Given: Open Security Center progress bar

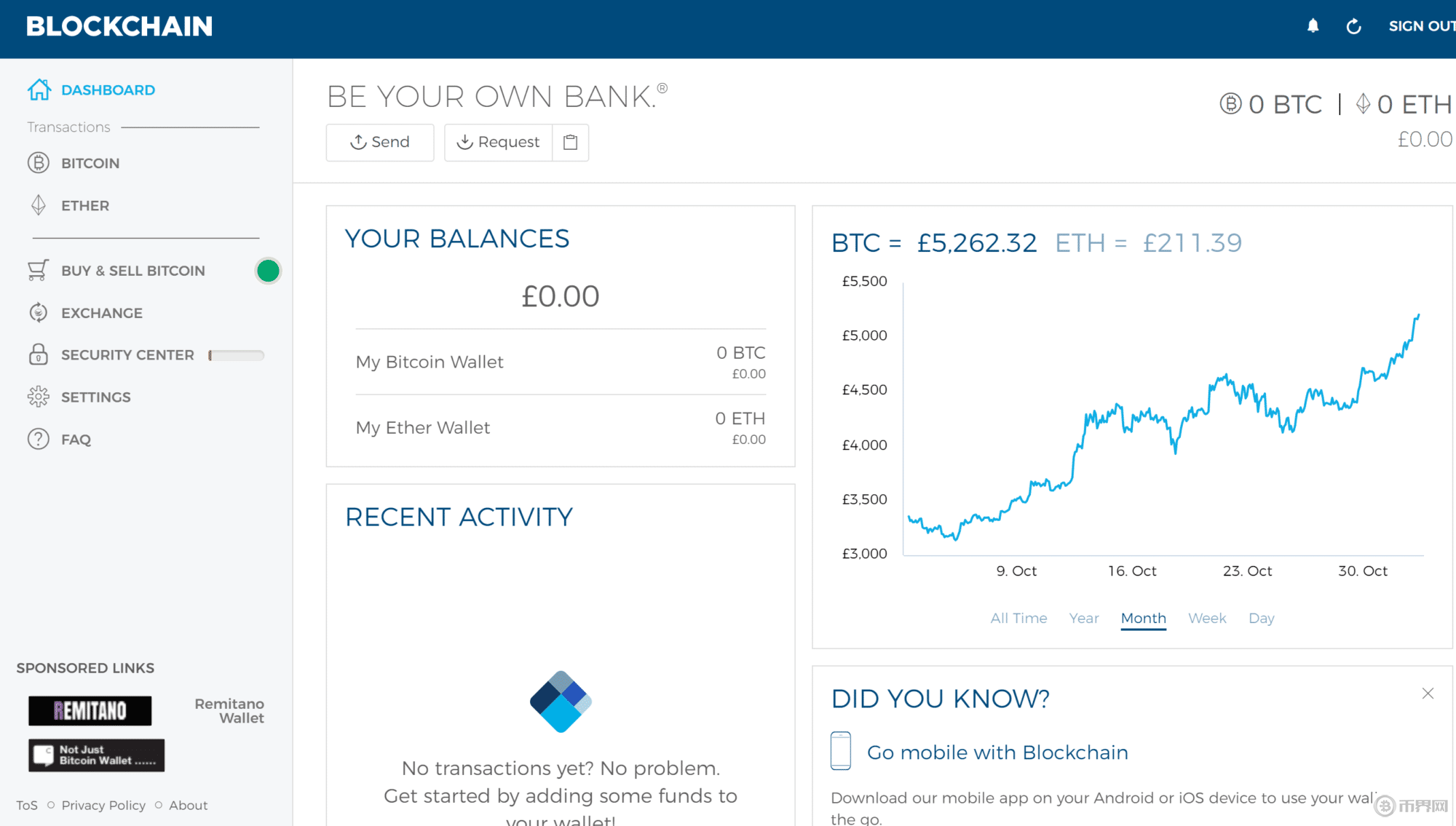Looking at the screenshot, I should coord(237,355).
